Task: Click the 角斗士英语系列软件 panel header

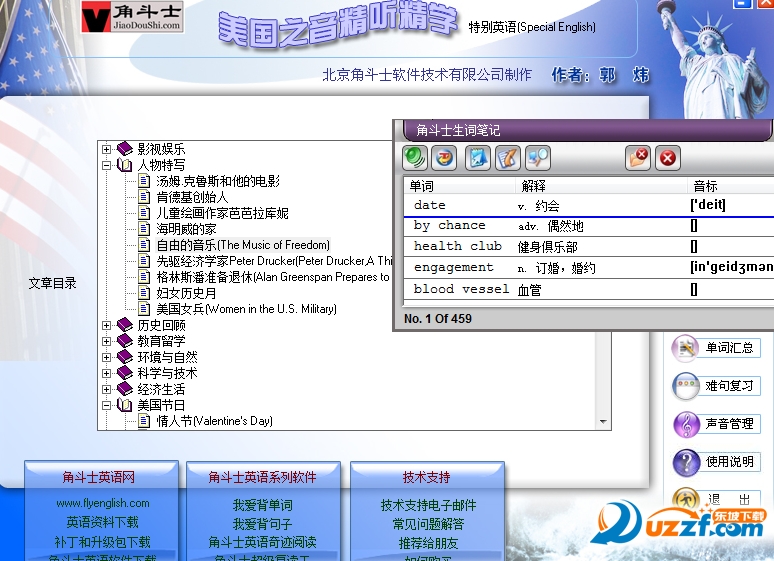Action: 263,477
